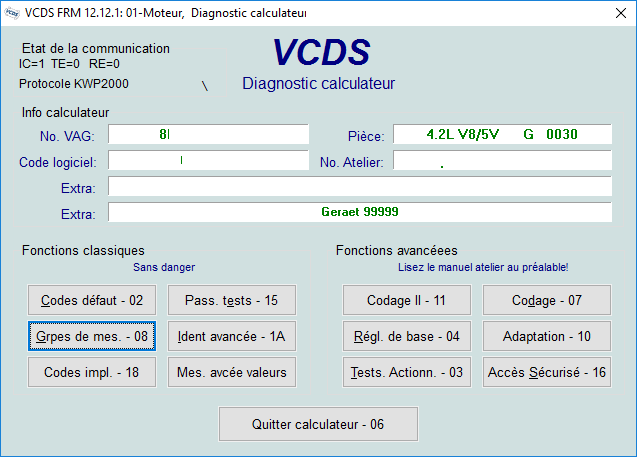Select the Pièce field showing 4.2L V8/5V
This screenshot has height=457, width=637.
(502, 134)
